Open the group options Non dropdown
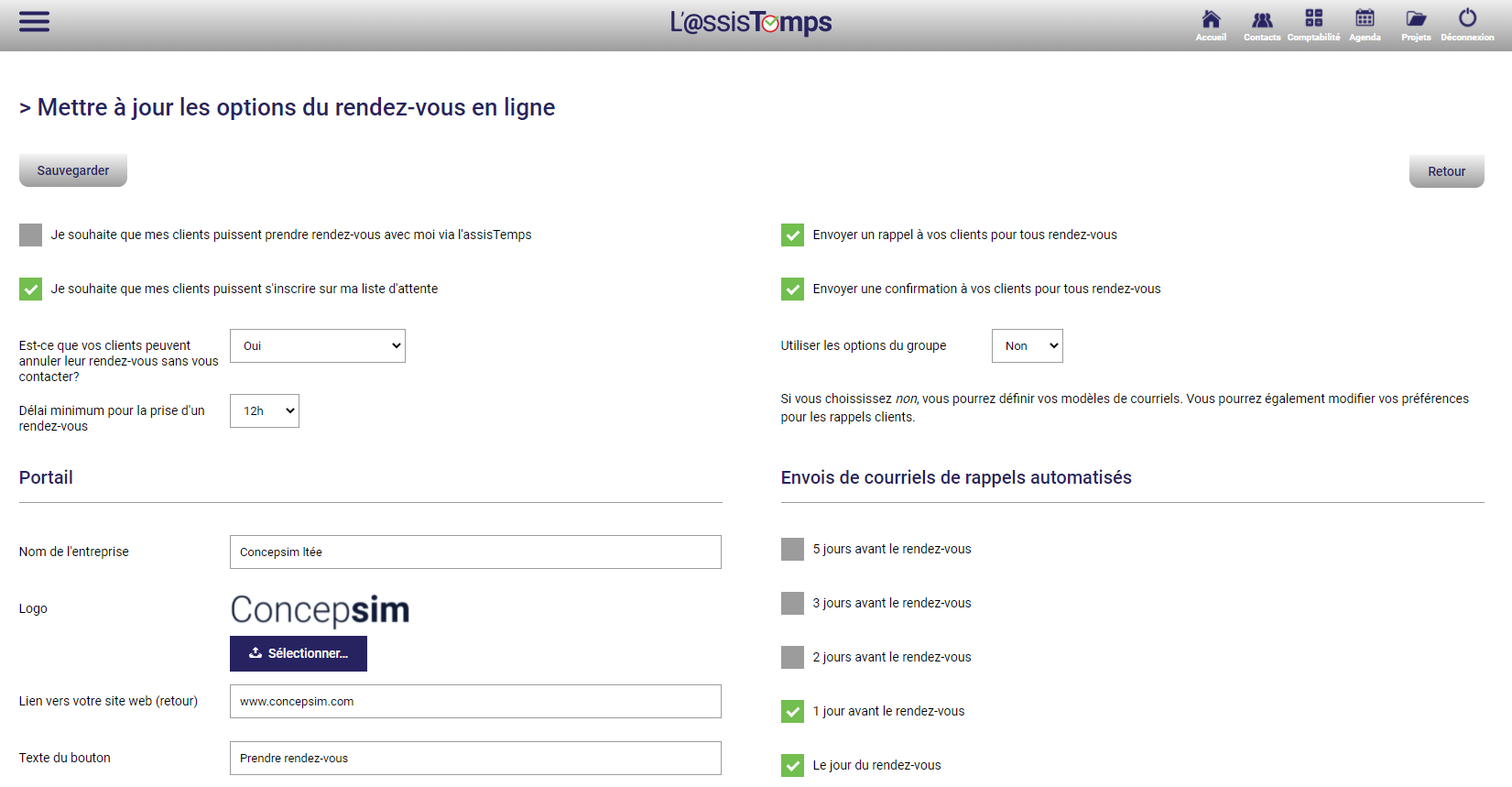This screenshot has width=1512, height=787. tap(1027, 346)
